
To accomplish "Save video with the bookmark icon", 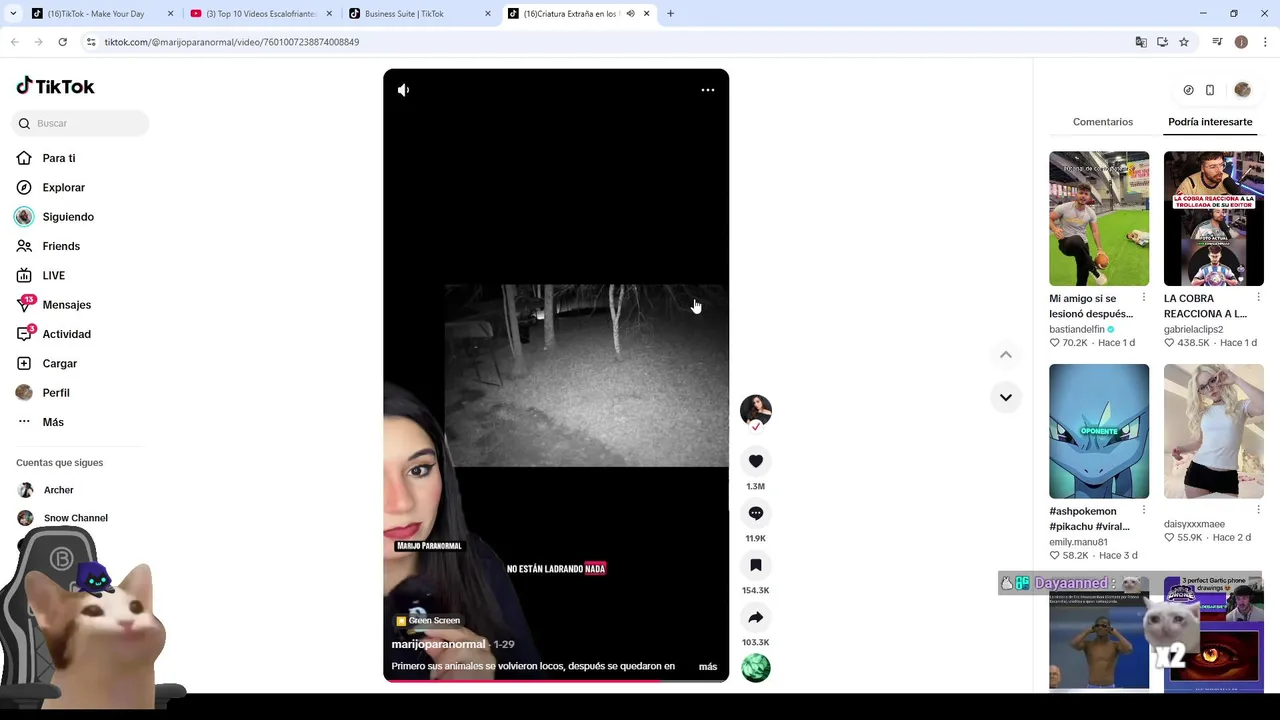I will [756, 565].
